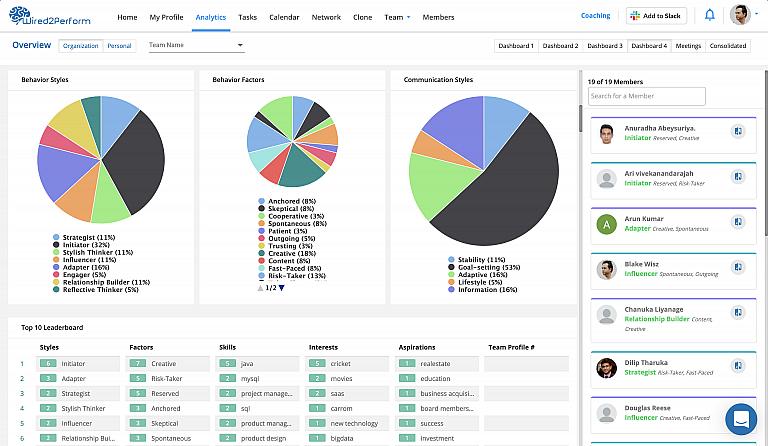This screenshot has width=768, height=446.
Task: Compare profile icon for Arun Kumar
Action: coord(738,222)
